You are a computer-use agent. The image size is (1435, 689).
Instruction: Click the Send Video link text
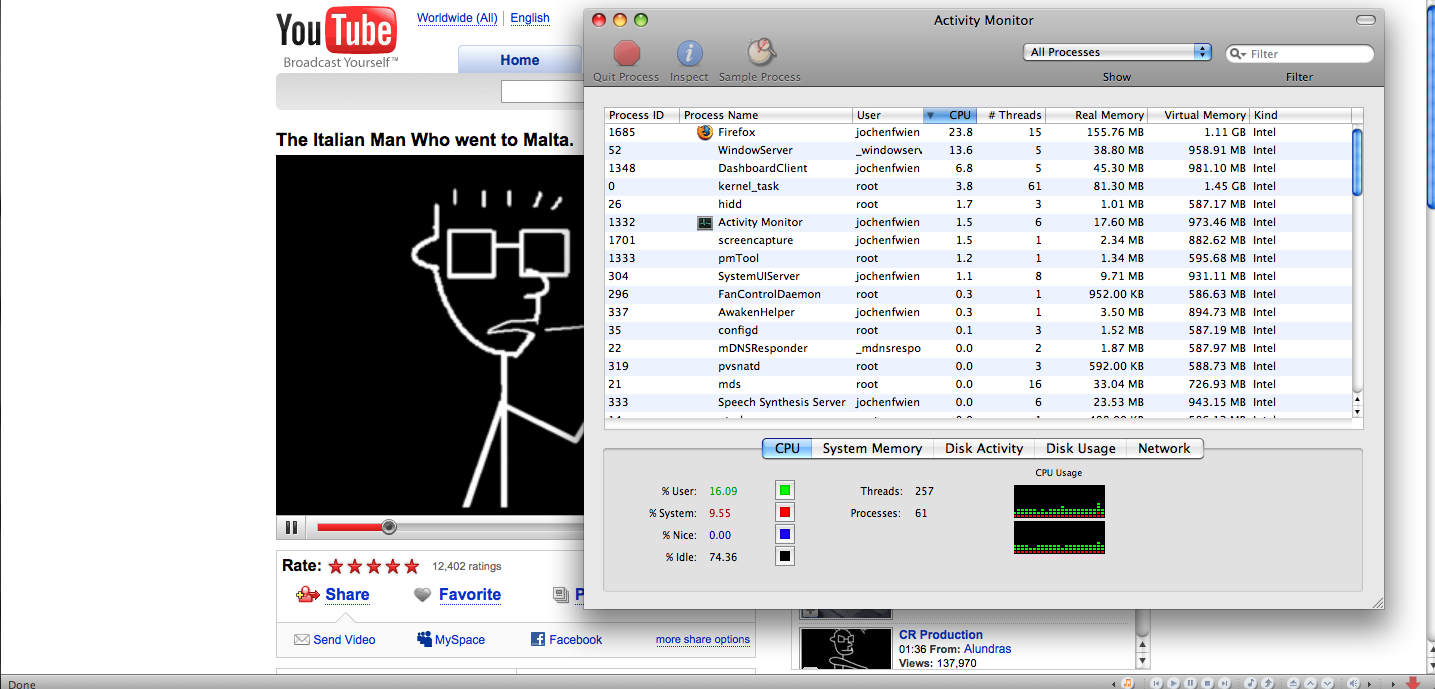click(x=344, y=640)
